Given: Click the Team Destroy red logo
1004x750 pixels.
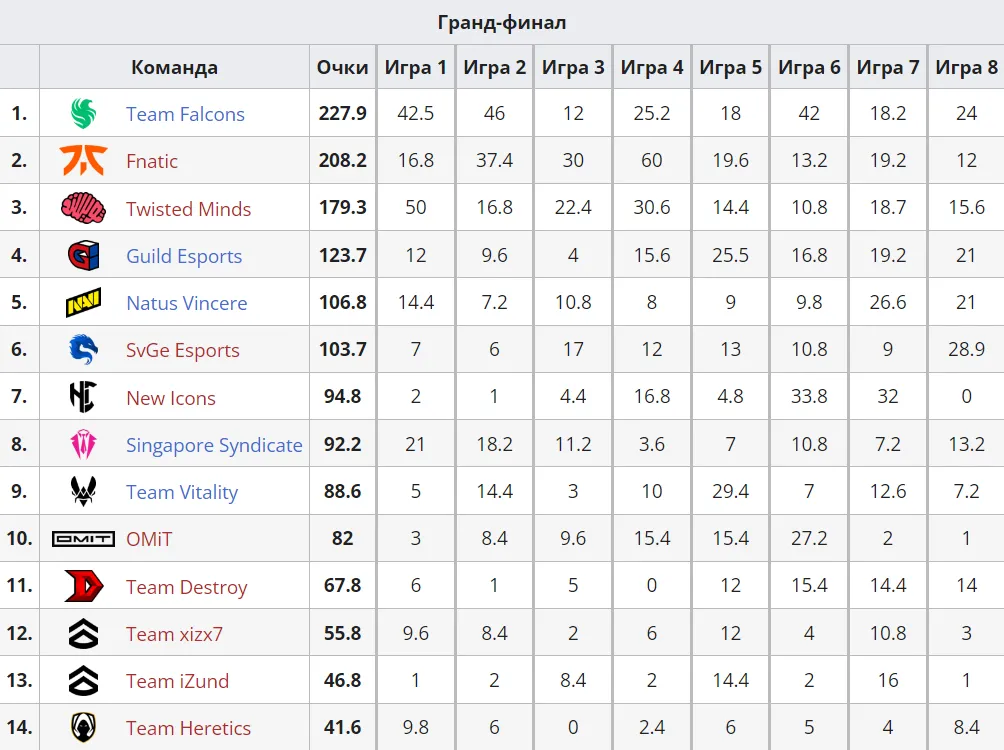Looking at the screenshot, I should pyautogui.click(x=83, y=586).
